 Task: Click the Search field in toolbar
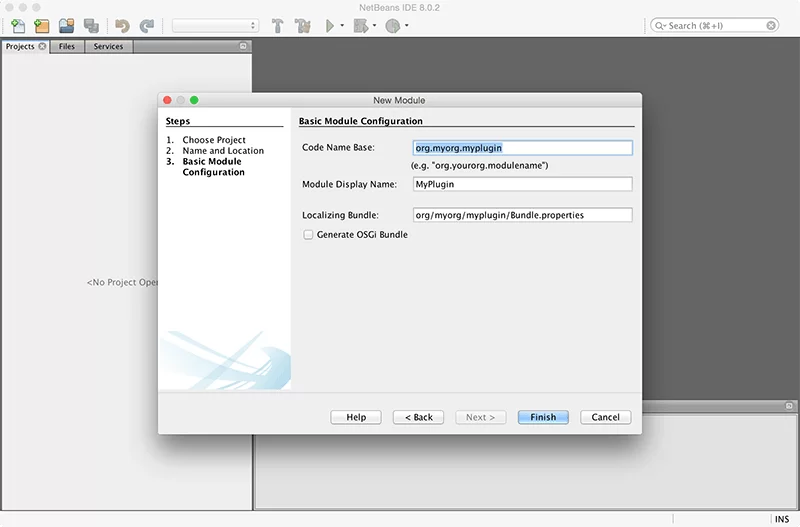coord(714,26)
